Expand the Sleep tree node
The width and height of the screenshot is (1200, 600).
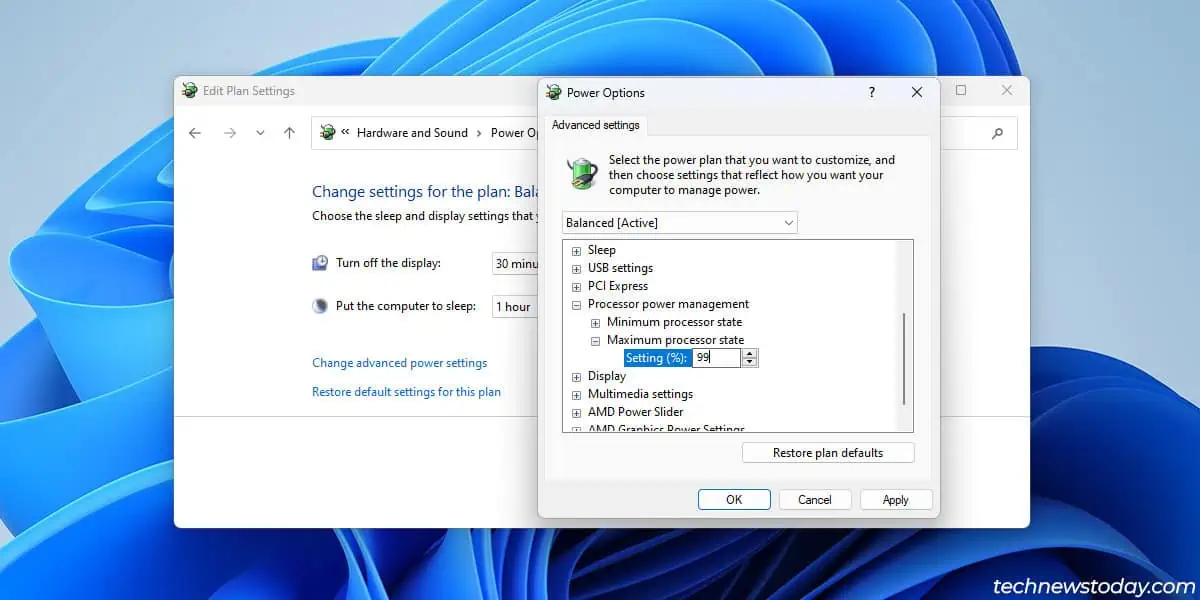coord(576,251)
